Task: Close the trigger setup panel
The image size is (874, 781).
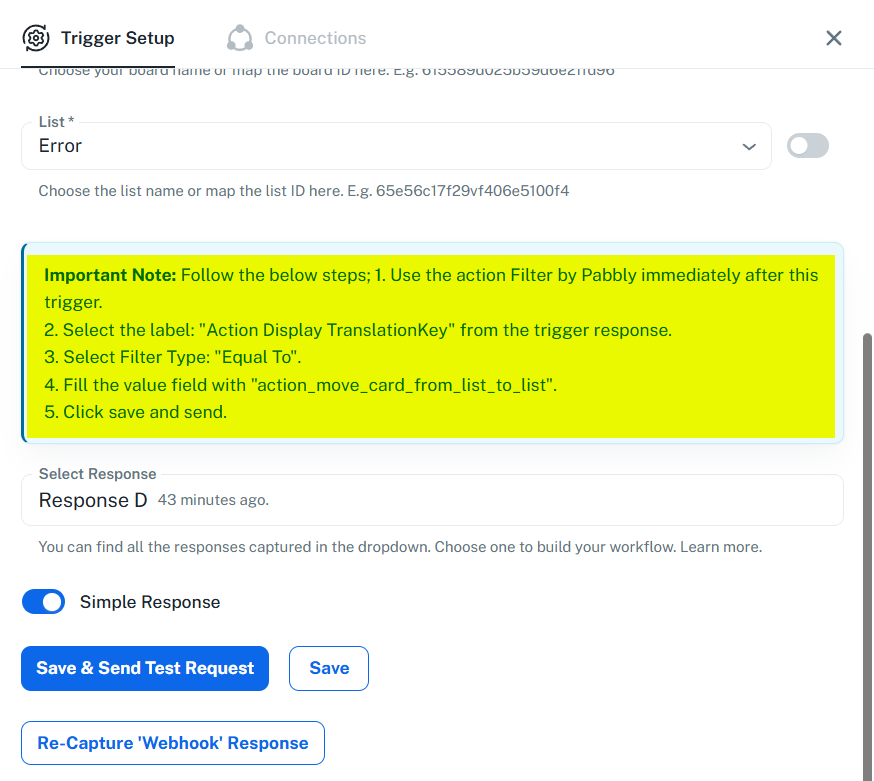Action: click(x=833, y=38)
